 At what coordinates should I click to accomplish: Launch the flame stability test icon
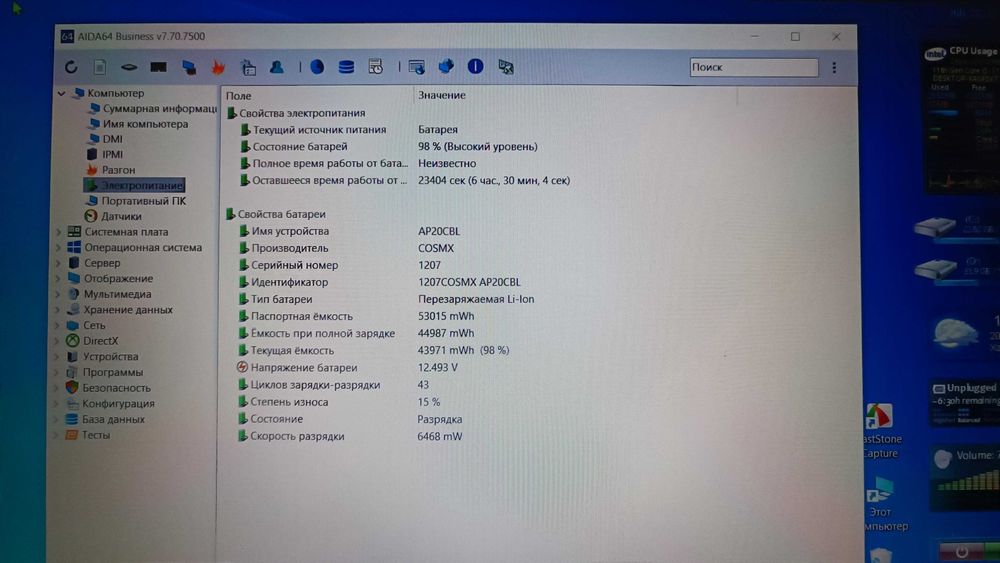(218, 67)
